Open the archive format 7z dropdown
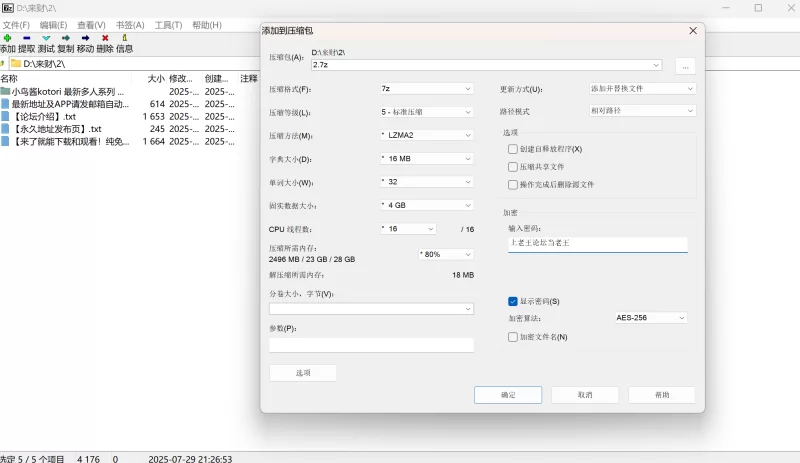 (x=427, y=89)
